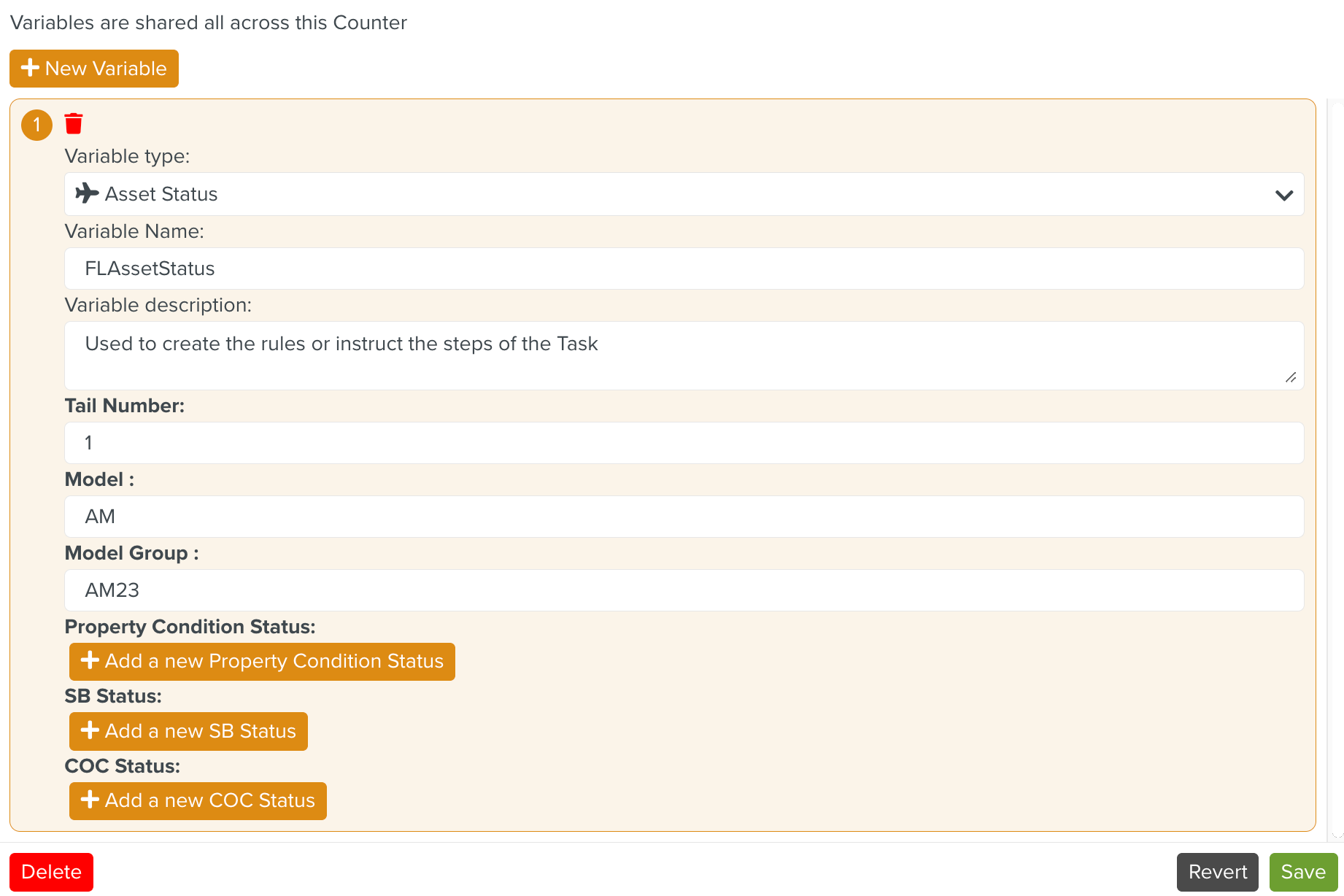Screen dimensions: 1344x896
Task: Add a new SB Status entry
Action: (188, 731)
